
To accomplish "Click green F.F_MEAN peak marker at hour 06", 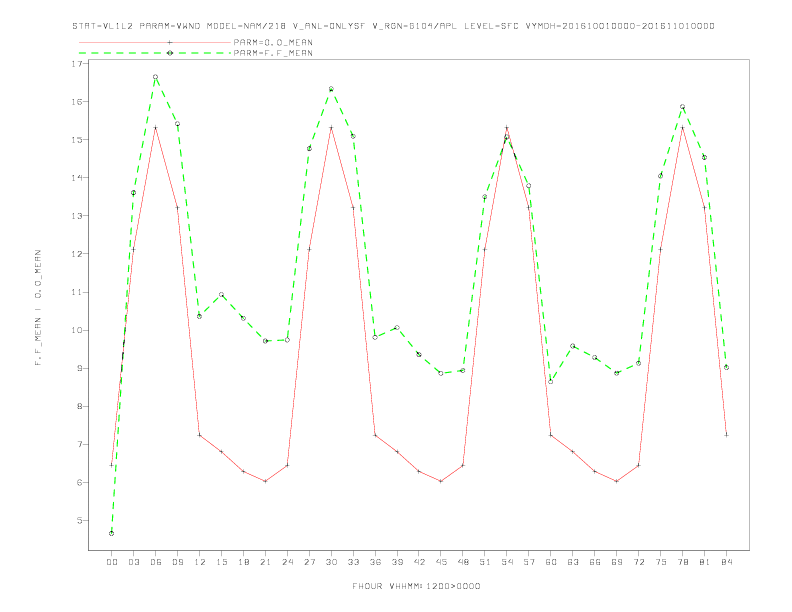I will click(x=156, y=77).
